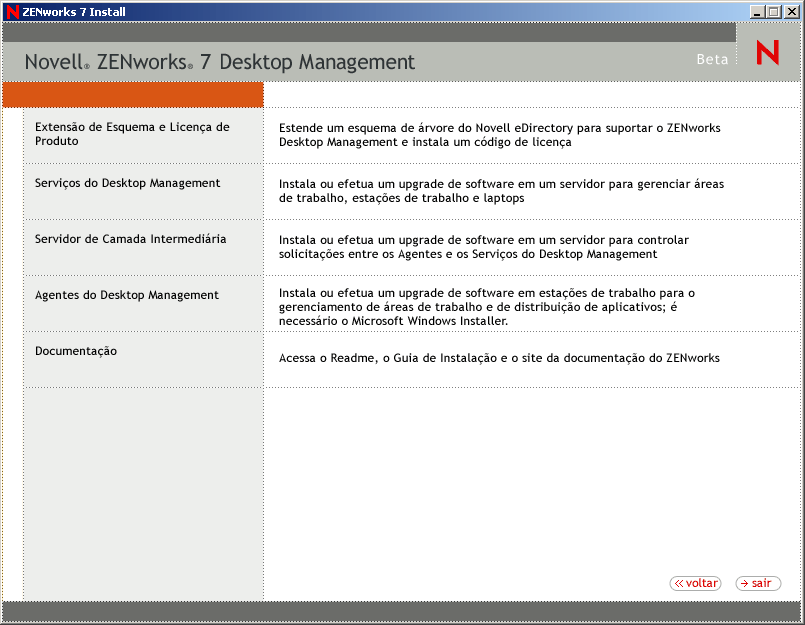
Task: Click the sair button to exit
Action: (x=758, y=583)
